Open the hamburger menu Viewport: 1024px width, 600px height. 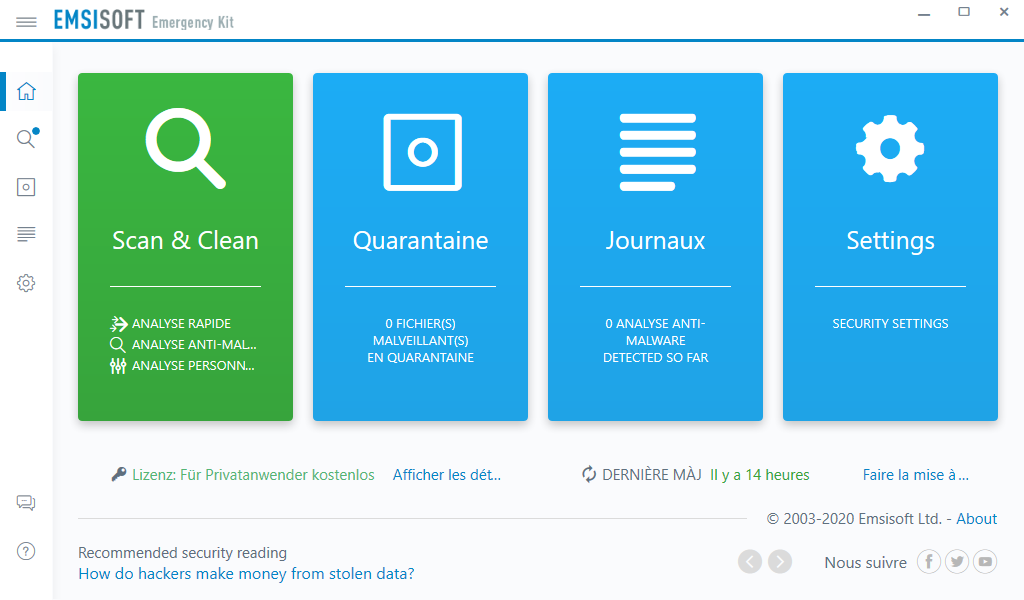click(26, 22)
